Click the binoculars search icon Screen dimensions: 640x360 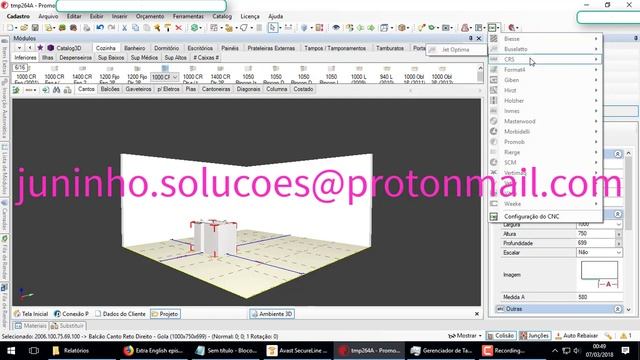[57, 89]
